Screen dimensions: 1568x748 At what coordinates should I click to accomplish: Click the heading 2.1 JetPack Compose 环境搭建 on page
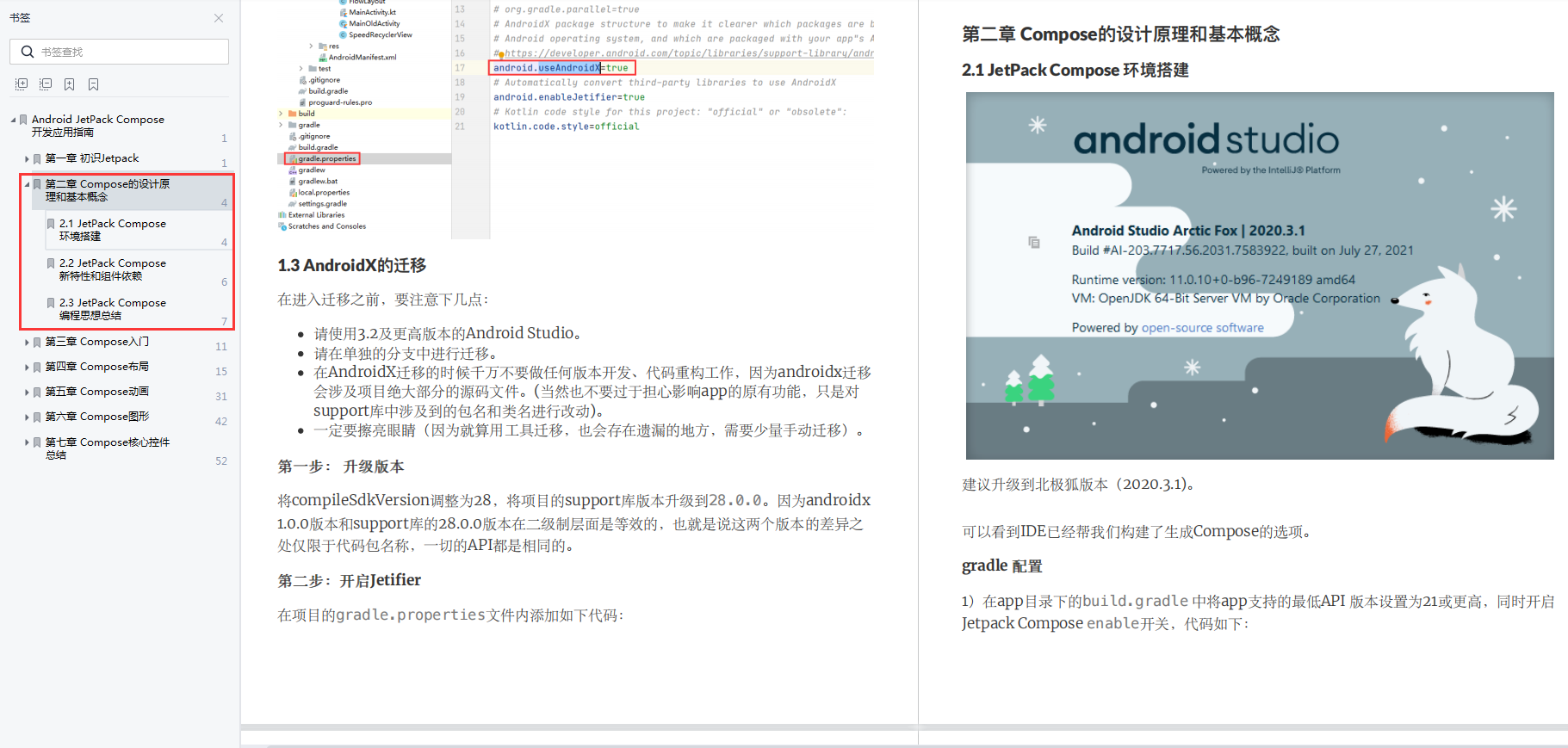(1075, 70)
